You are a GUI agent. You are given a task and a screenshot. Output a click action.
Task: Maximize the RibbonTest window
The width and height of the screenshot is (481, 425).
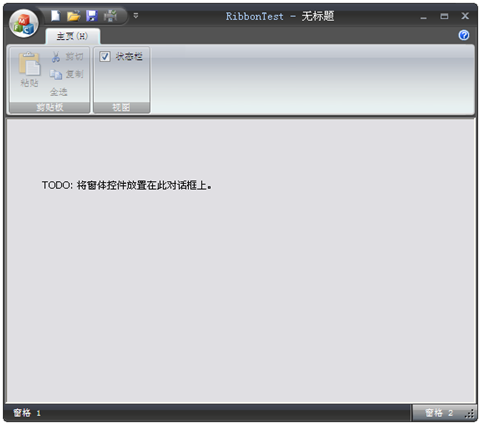pos(444,16)
